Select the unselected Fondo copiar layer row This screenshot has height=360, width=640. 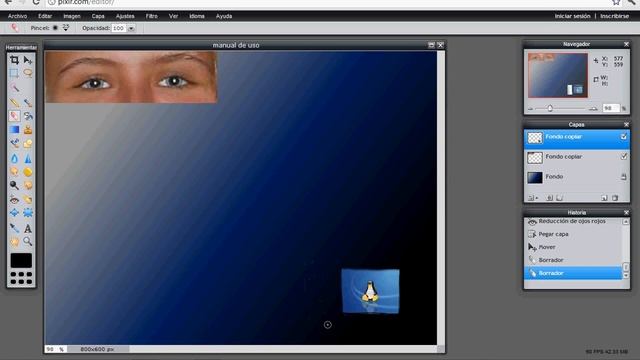pos(577,157)
